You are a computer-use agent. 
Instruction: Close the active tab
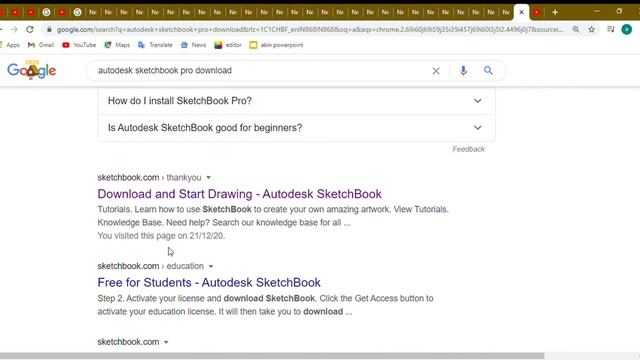(x=521, y=12)
